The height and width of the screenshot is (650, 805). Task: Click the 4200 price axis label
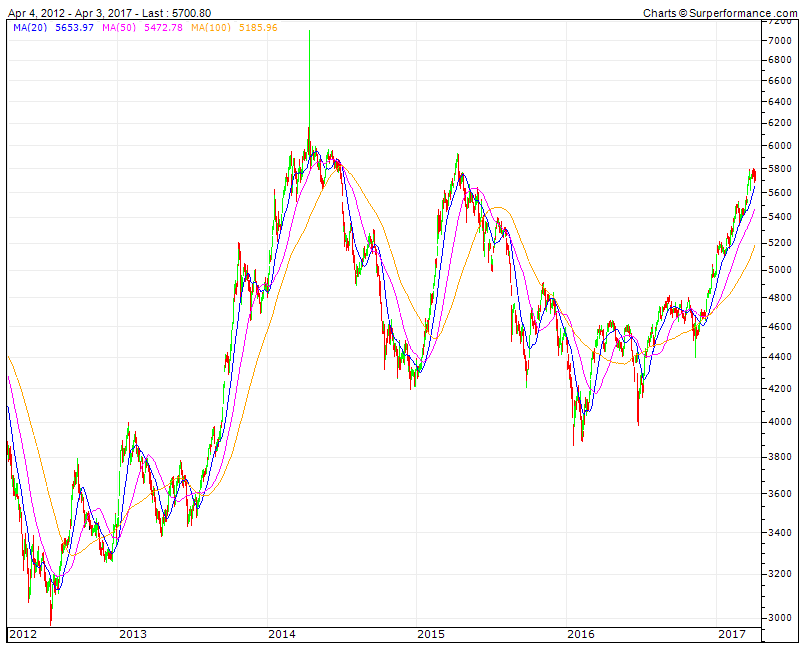(x=780, y=389)
